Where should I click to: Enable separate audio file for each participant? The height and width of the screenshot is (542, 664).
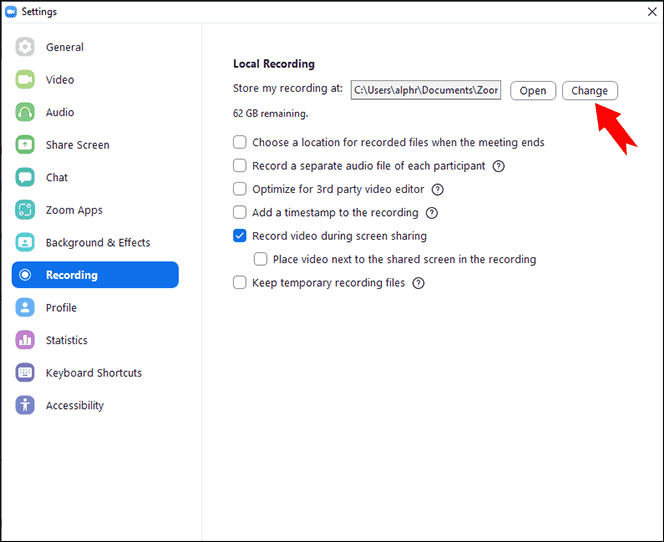click(240, 166)
